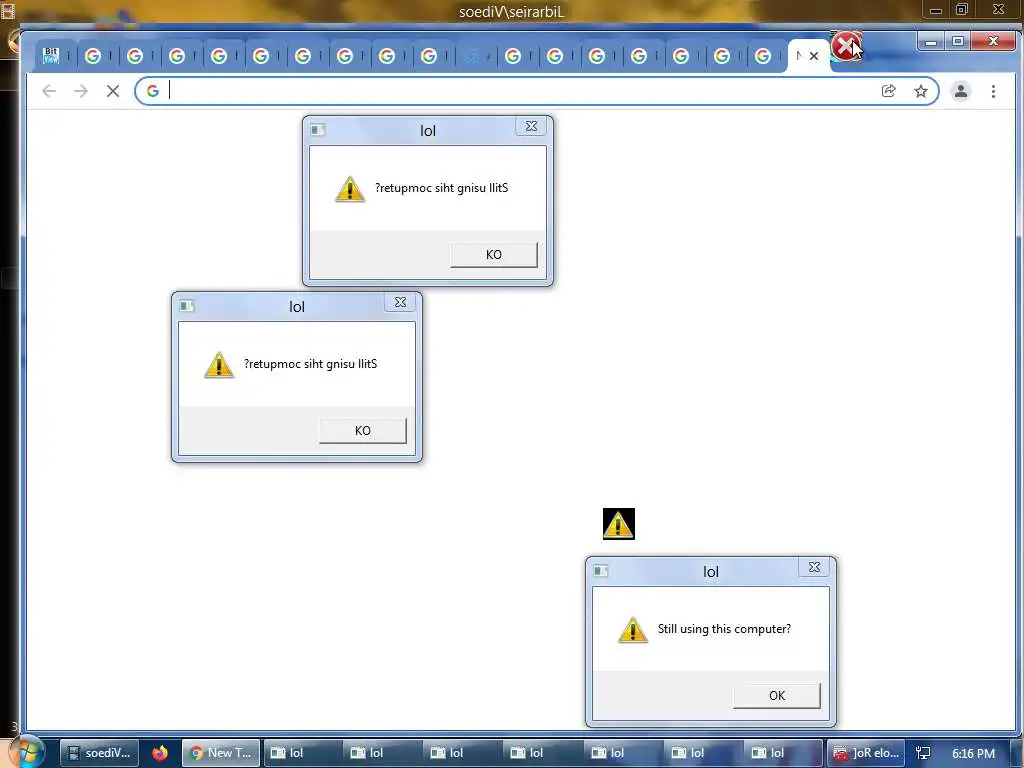1024x768 pixels.
Task: Open the Windows Start orb
Action: click(x=25, y=752)
